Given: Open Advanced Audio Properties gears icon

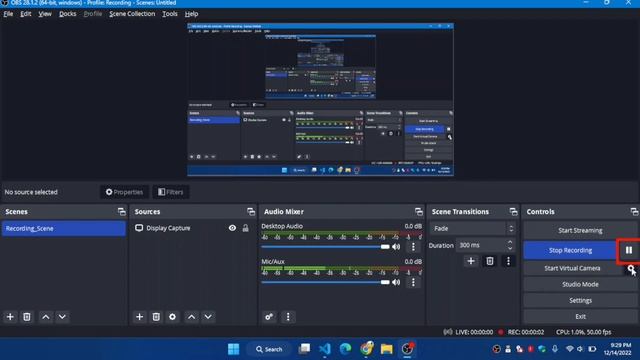Looking at the screenshot, I should tap(269, 317).
